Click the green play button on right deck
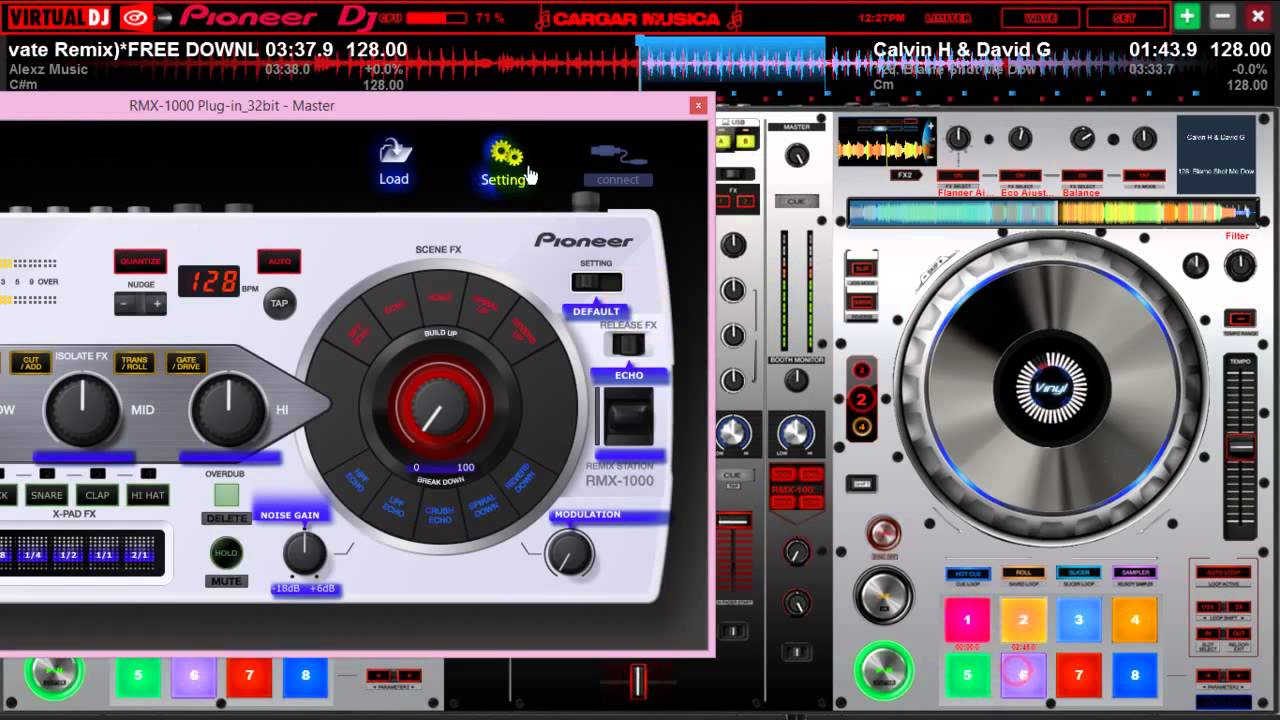This screenshot has height=720, width=1280. tap(884, 670)
